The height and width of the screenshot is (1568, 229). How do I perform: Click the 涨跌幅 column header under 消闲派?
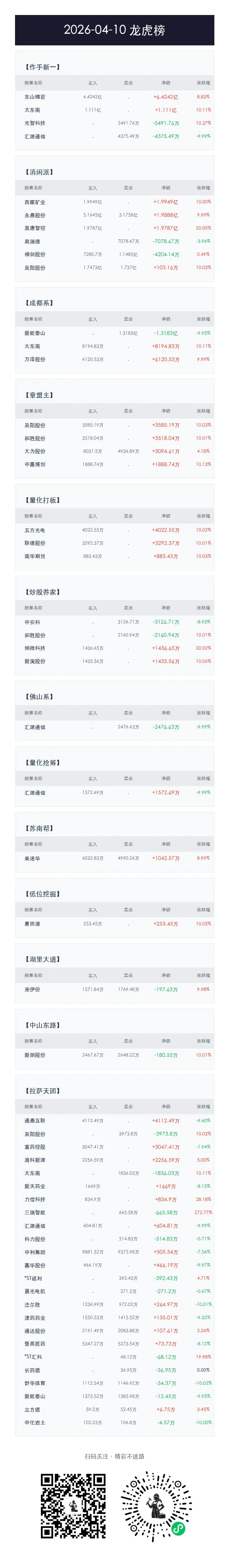click(203, 188)
